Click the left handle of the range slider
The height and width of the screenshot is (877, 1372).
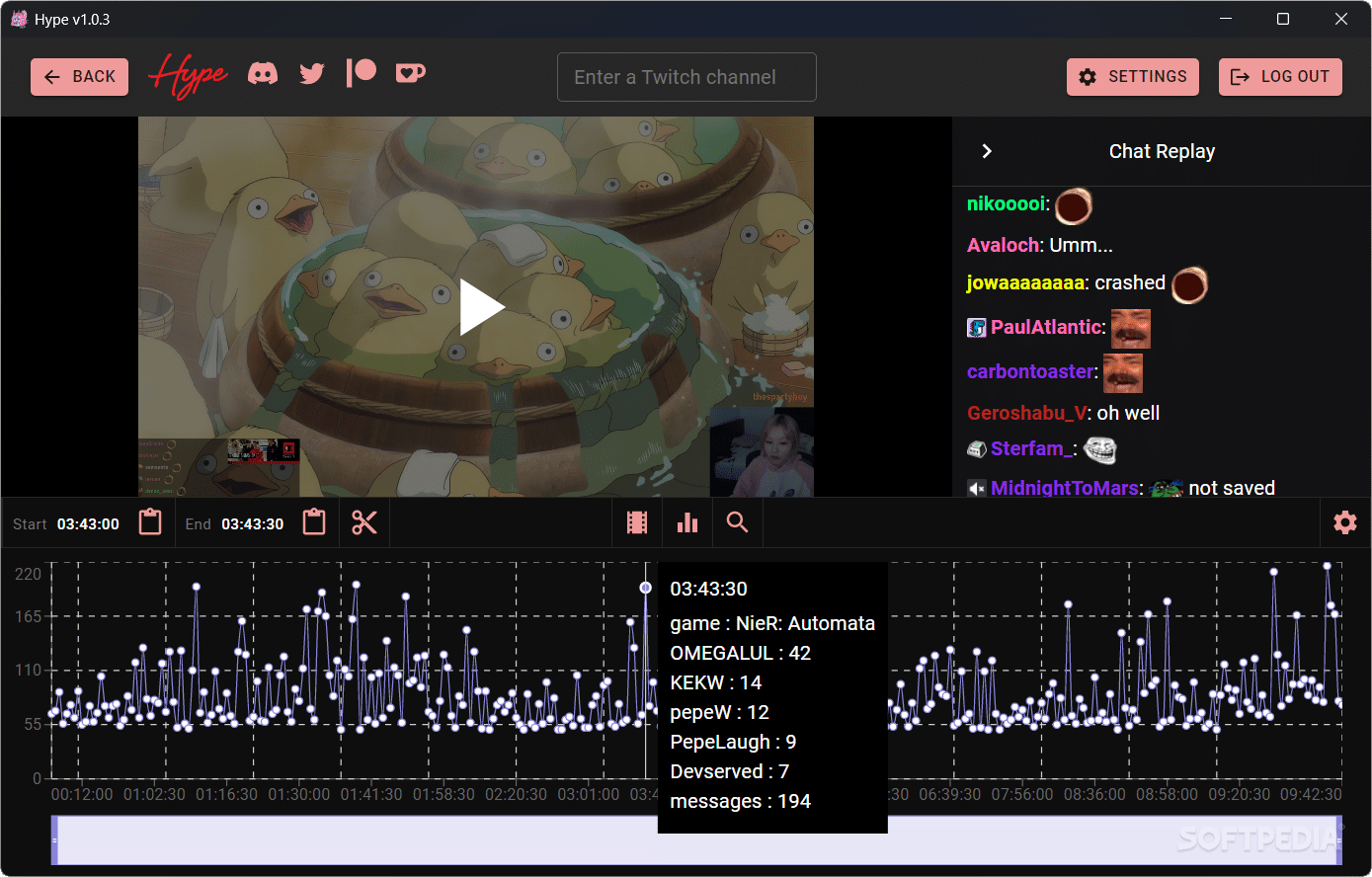(55, 840)
